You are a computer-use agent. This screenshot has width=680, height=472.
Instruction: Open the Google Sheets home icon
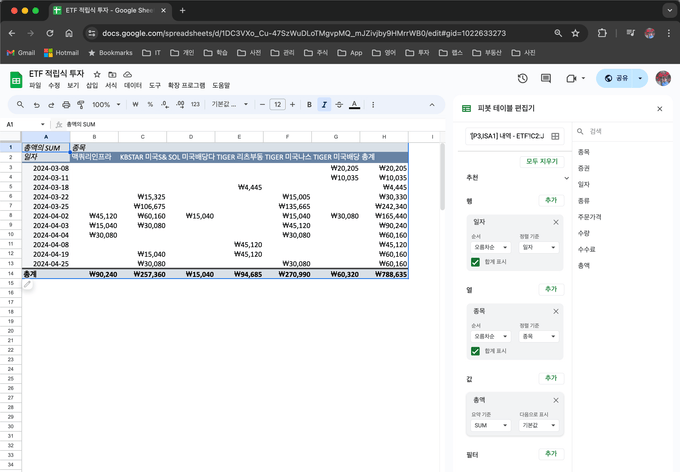coord(16,80)
